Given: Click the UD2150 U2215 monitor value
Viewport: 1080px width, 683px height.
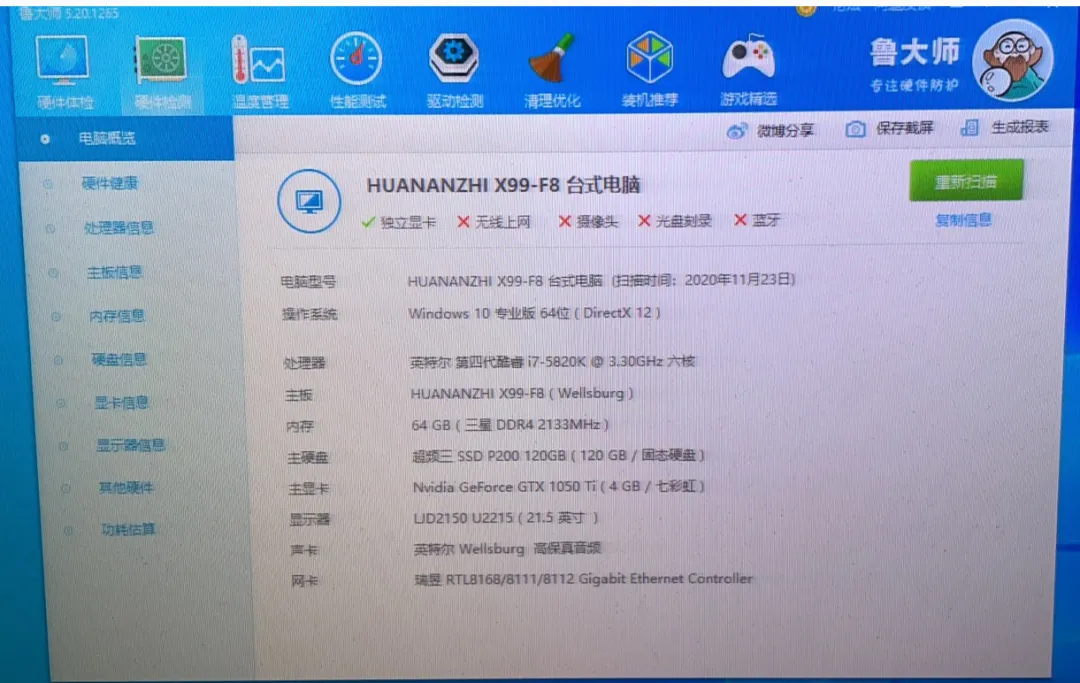Looking at the screenshot, I should (506, 518).
